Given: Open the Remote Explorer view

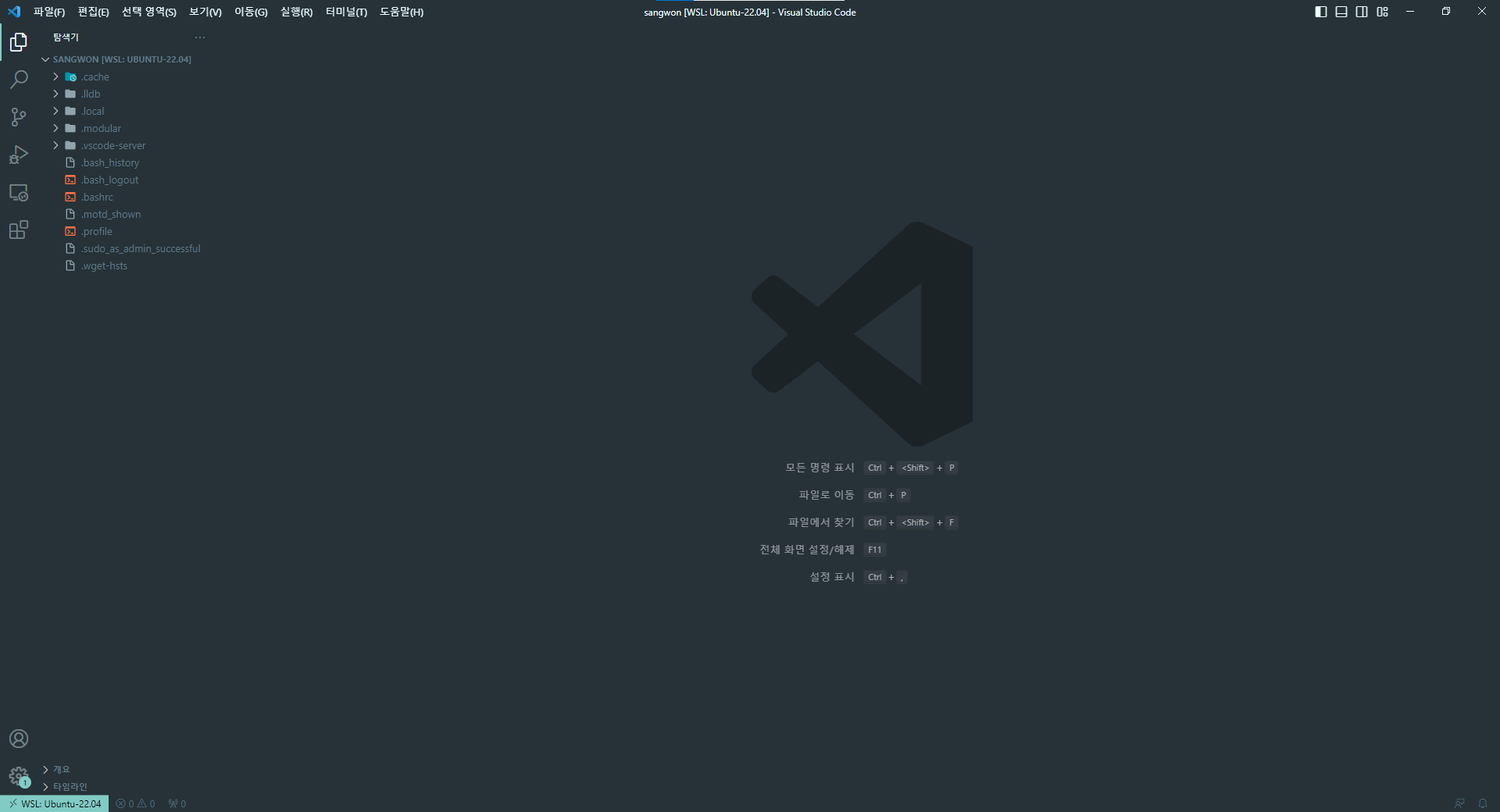Looking at the screenshot, I should pyautogui.click(x=19, y=192).
